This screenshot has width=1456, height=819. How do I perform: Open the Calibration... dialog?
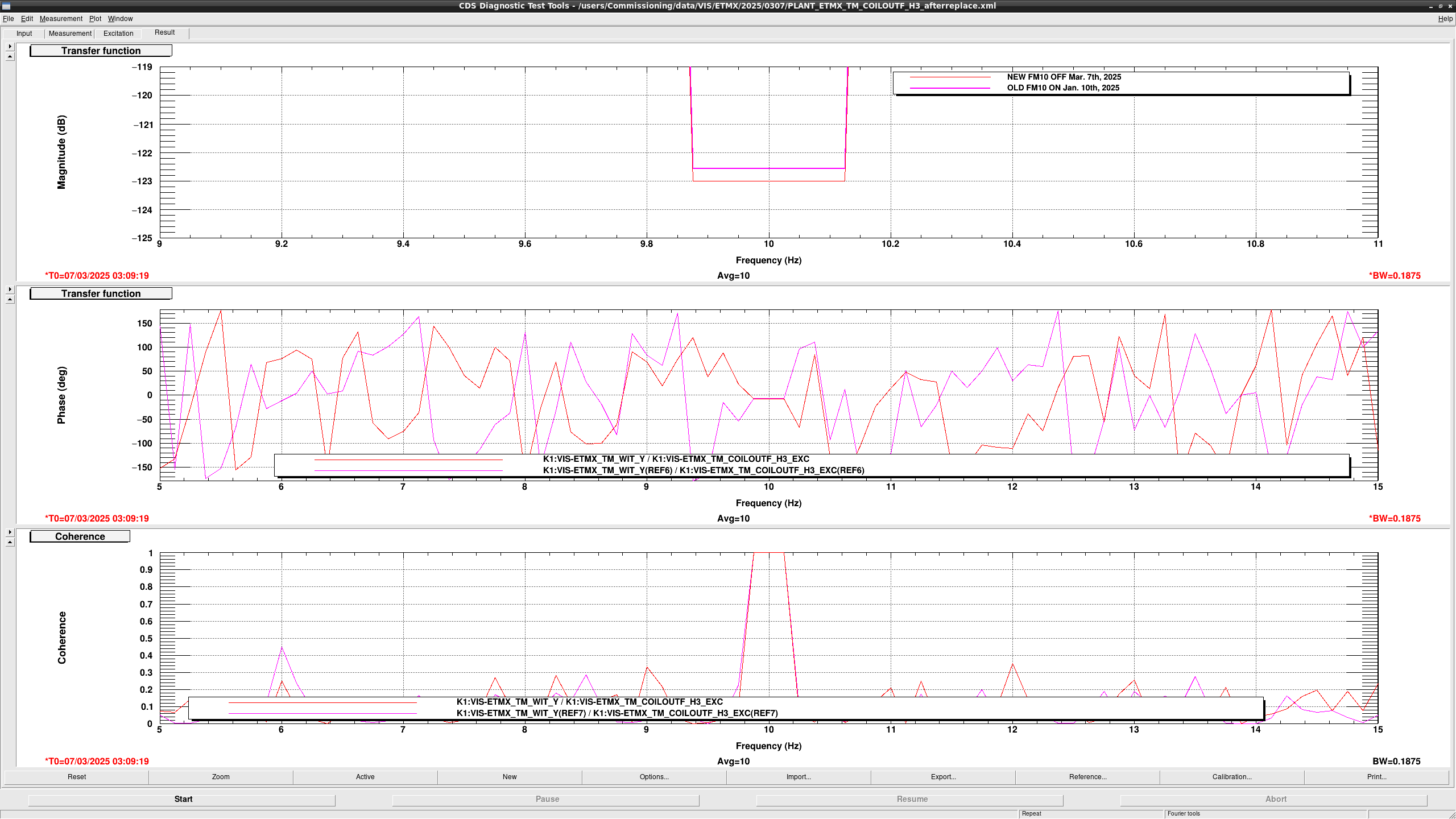[x=1232, y=777]
